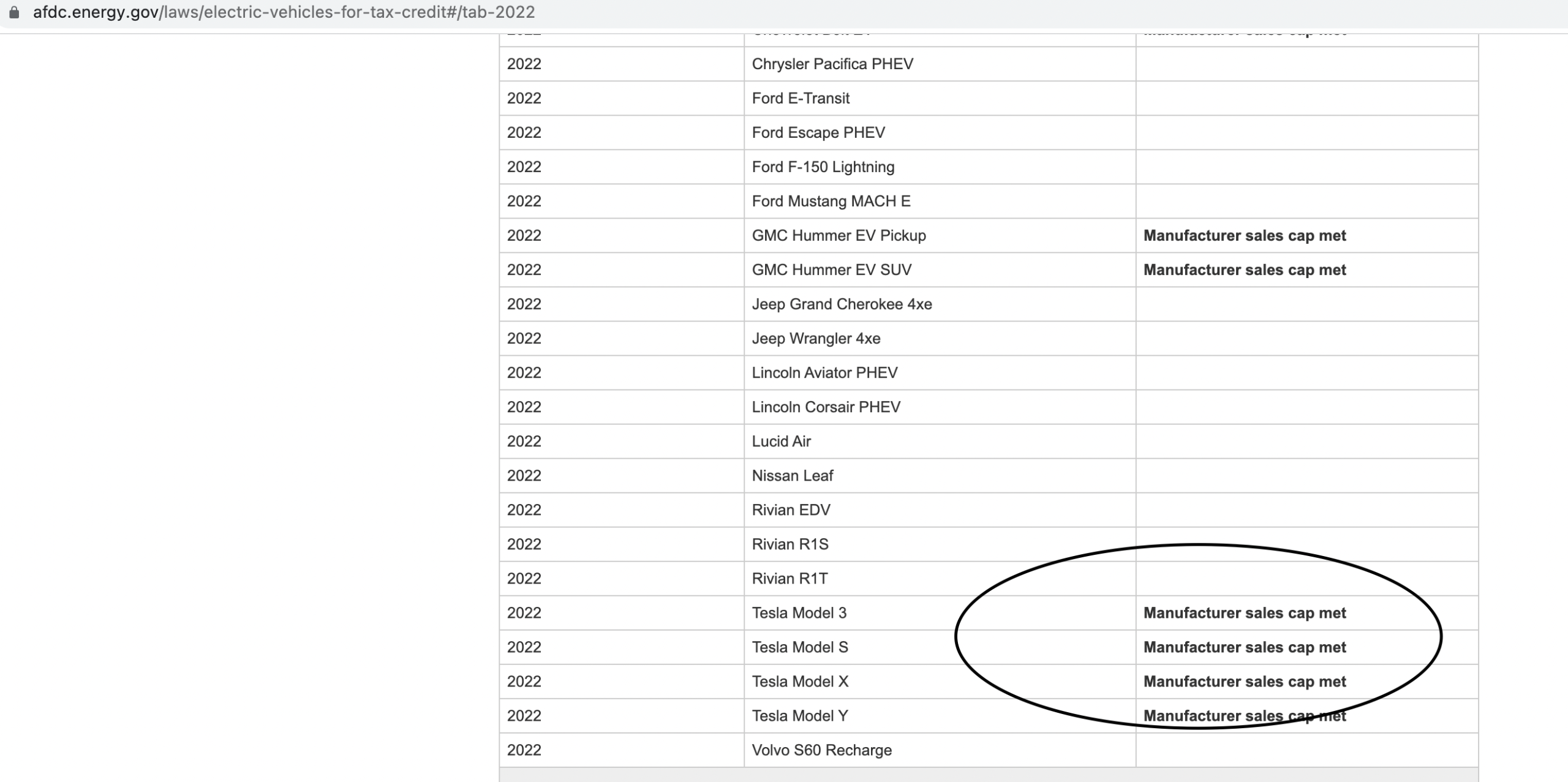Image resolution: width=1568 pixels, height=782 pixels.
Task: Select the GMC Hummer EV Pickup cell
Action: 940,235
